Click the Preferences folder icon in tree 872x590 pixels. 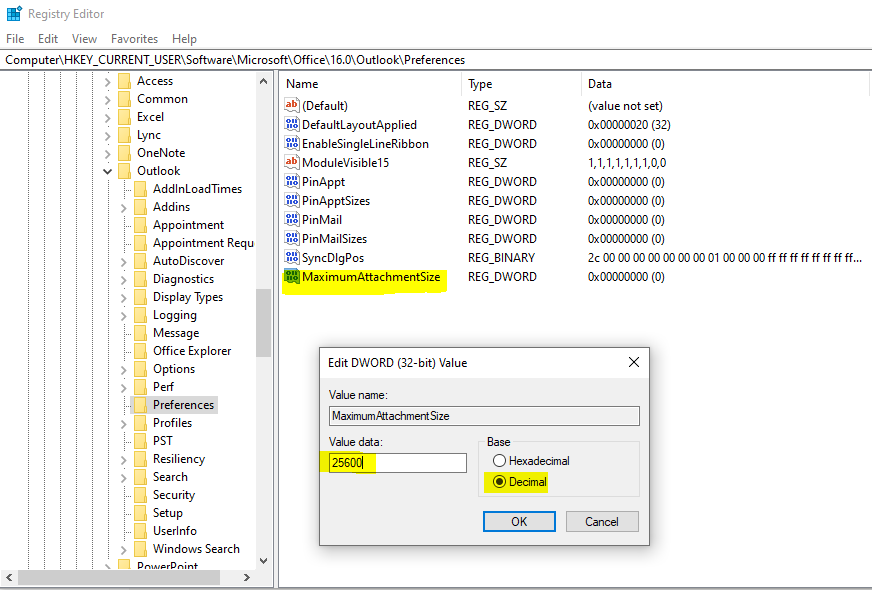(141, 405)
